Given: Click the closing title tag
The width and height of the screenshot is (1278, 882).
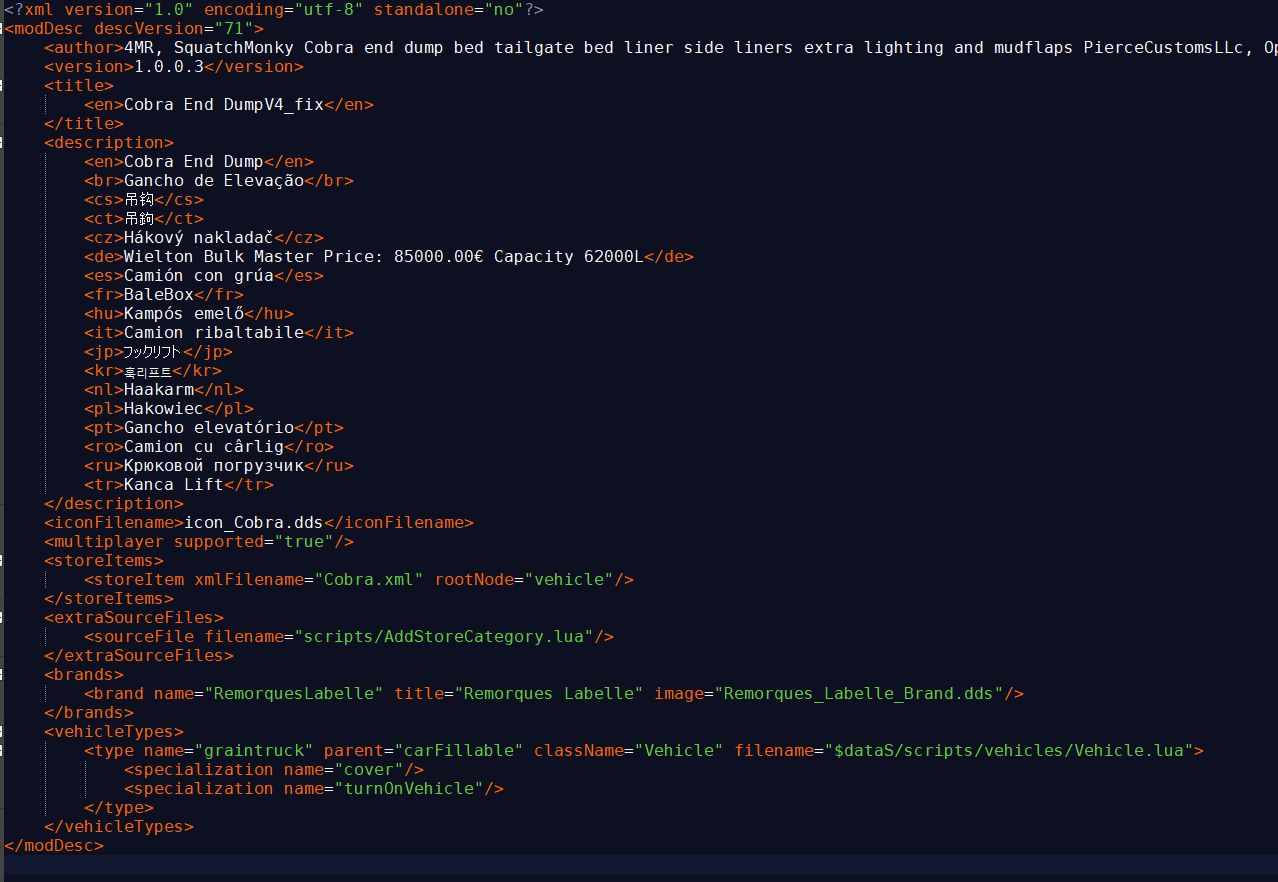Looking at the screenshot, I should [84, 123].
